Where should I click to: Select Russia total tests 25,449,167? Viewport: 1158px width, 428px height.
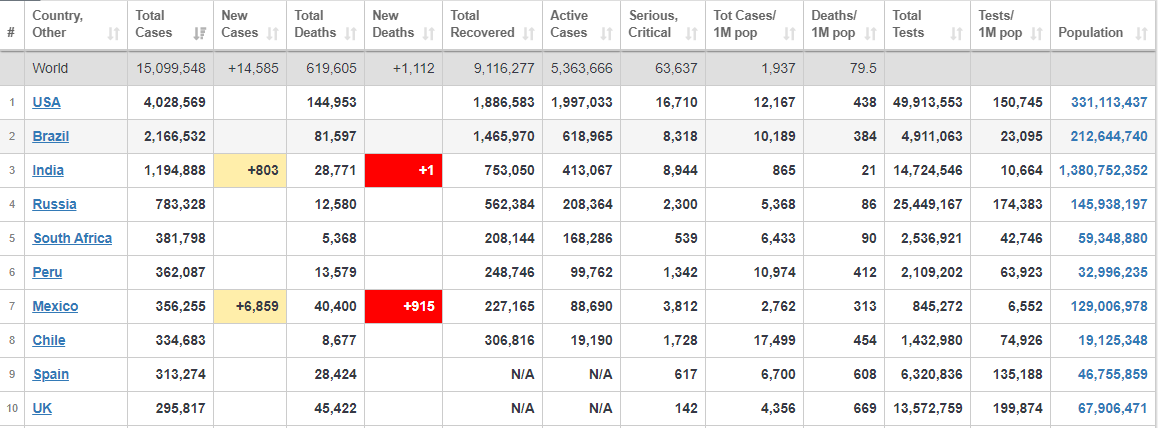tap(928, 204)
